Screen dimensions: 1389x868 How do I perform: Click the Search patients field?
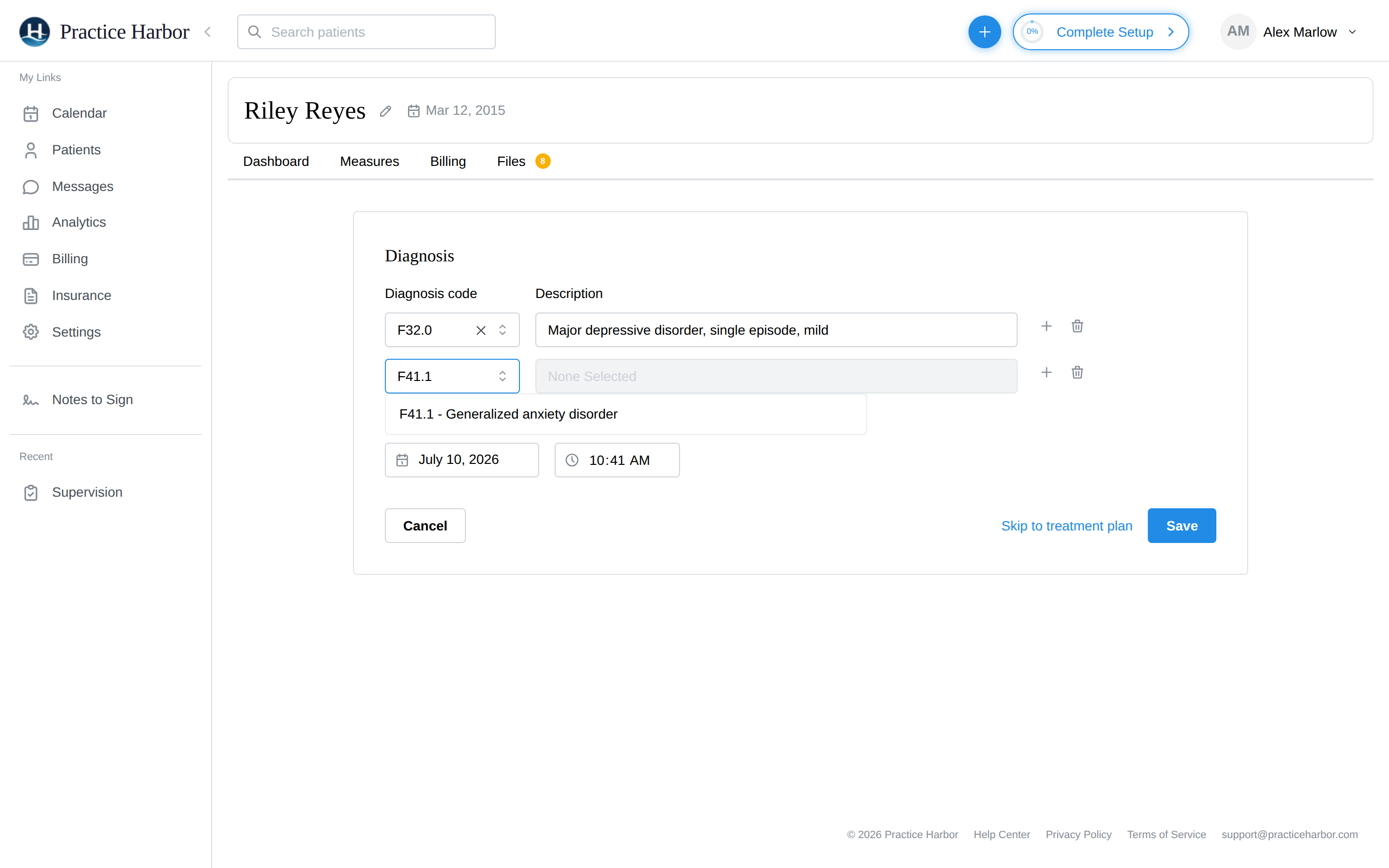click(x=366, y=32)
